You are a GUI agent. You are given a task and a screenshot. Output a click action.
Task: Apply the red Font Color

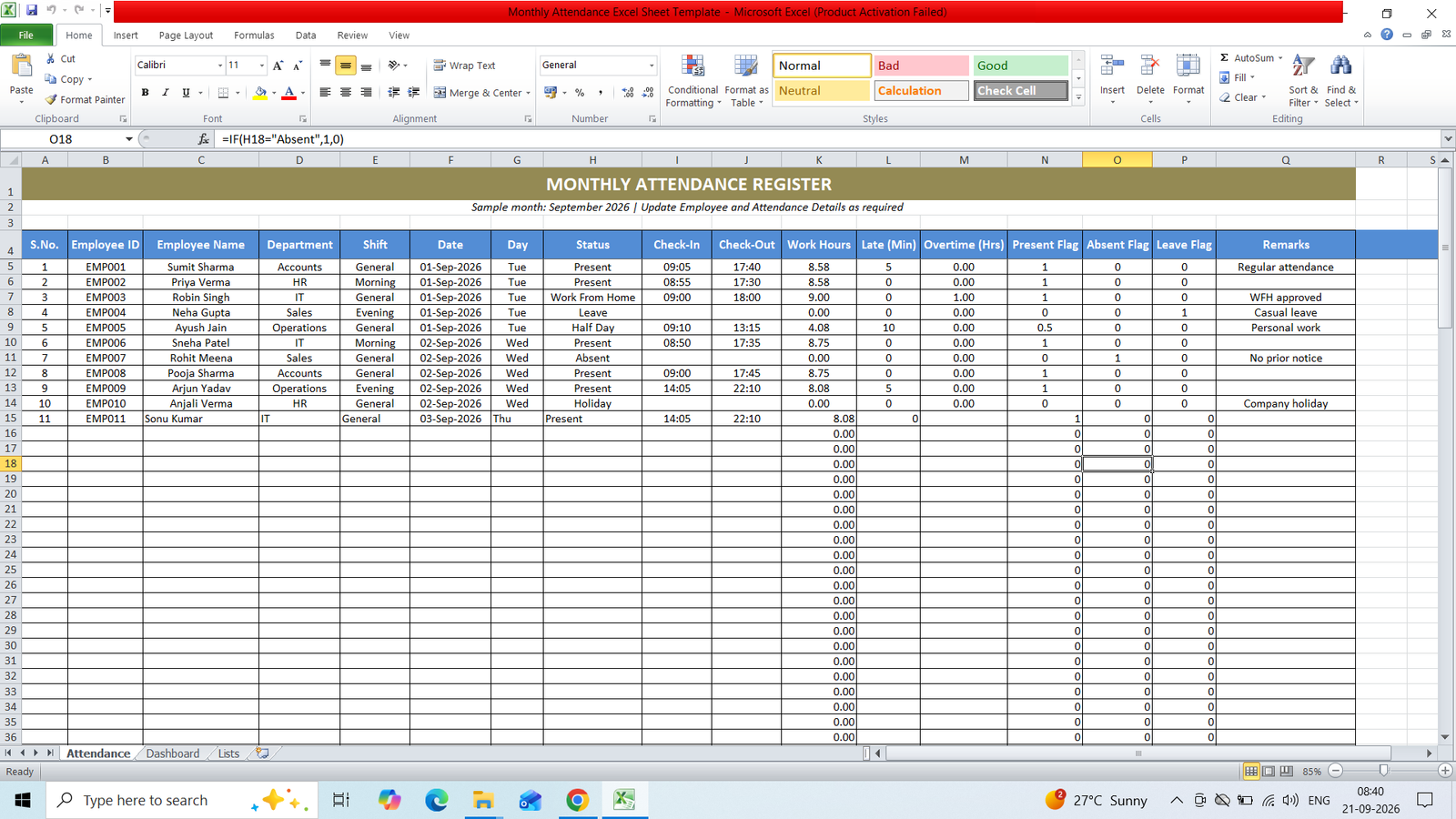288,92
